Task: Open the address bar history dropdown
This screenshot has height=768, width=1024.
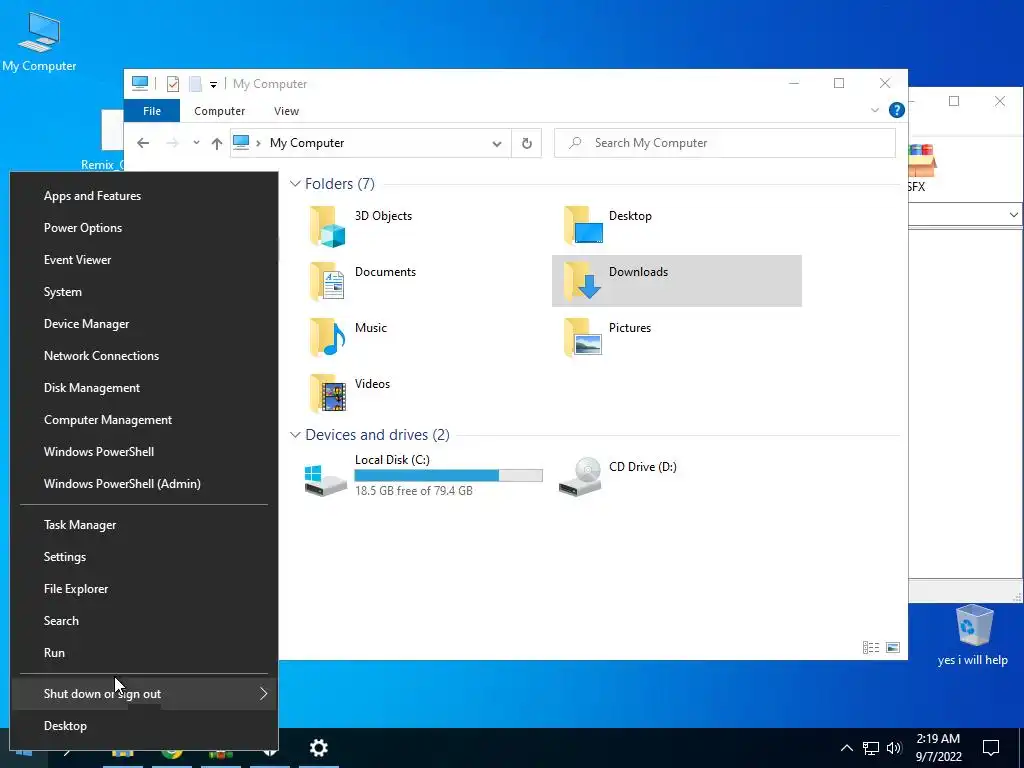Action: (497, 144)
